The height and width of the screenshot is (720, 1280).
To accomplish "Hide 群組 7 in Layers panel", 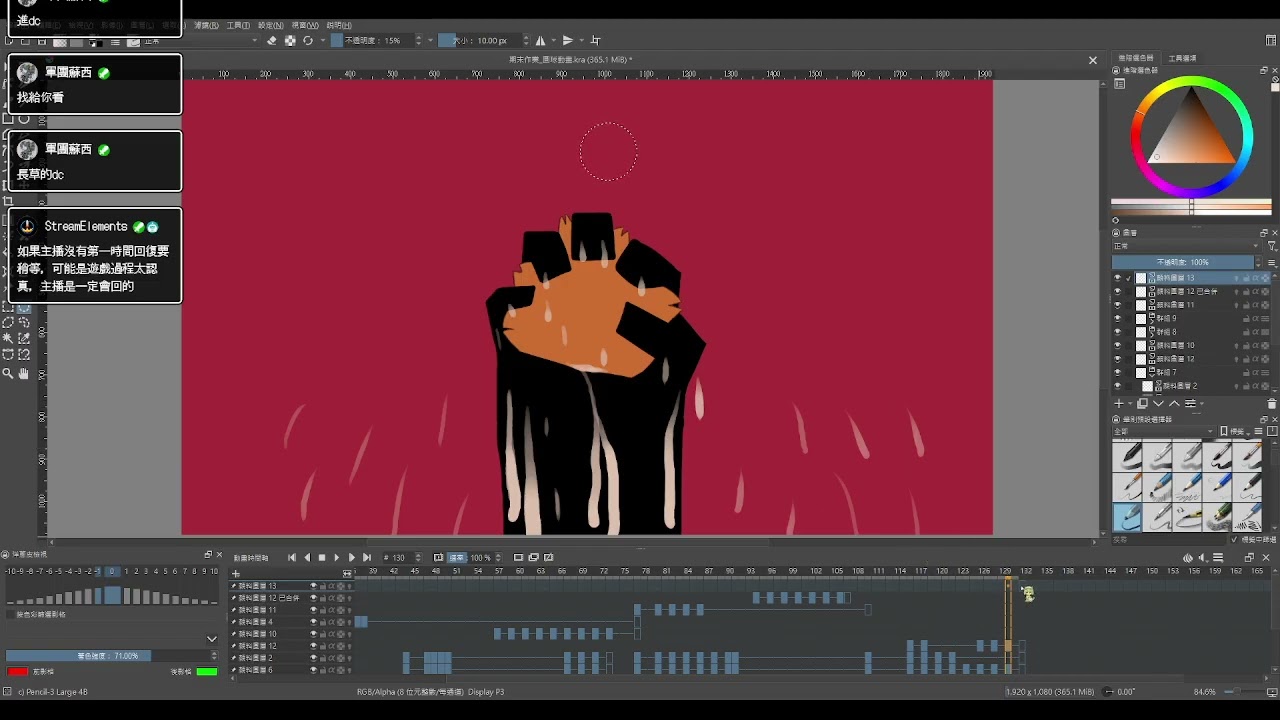I will 1118,372.
